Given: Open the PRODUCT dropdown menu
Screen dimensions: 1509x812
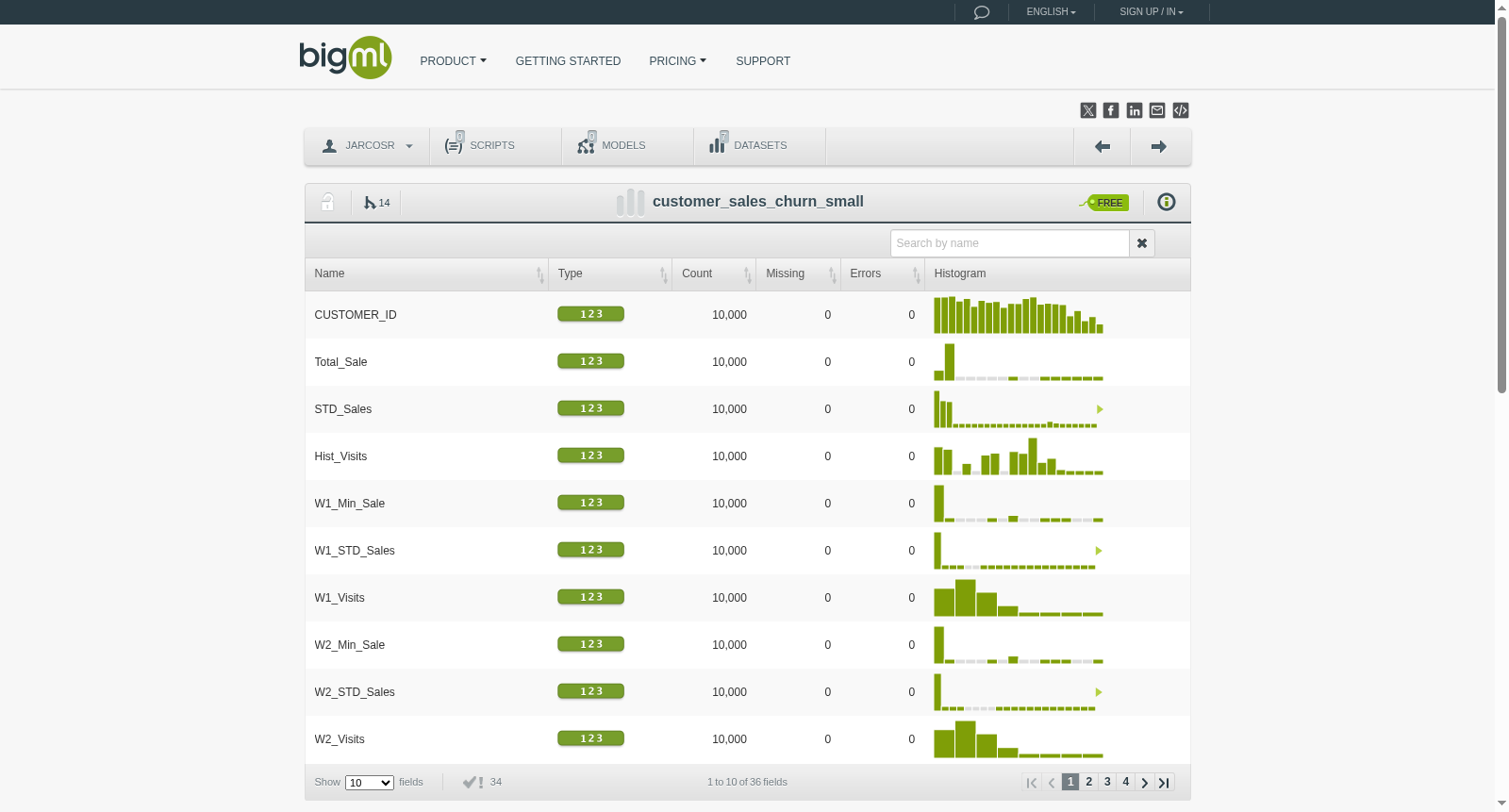Looking at the screenshot, I should 454,61.
